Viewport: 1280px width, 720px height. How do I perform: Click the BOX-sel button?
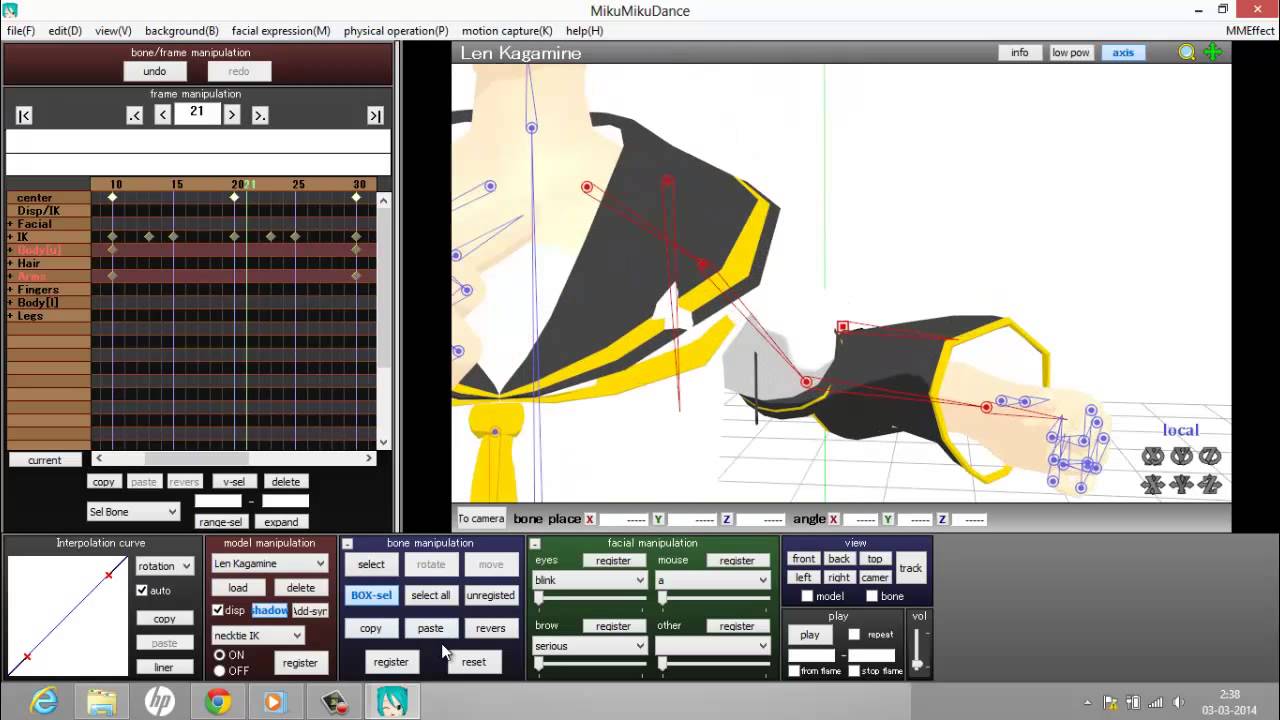tap(371, 595)
